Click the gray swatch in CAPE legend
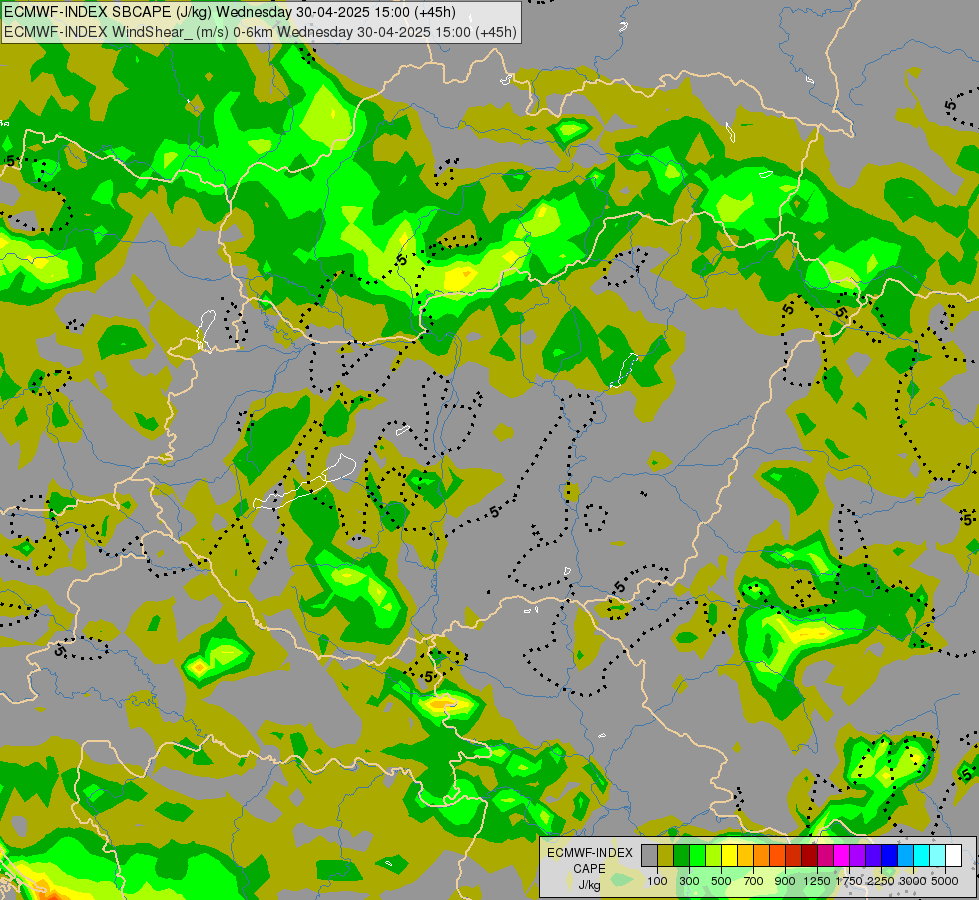Image resolution: width=979 pixels, height=900 pixels. pos(649,855)
